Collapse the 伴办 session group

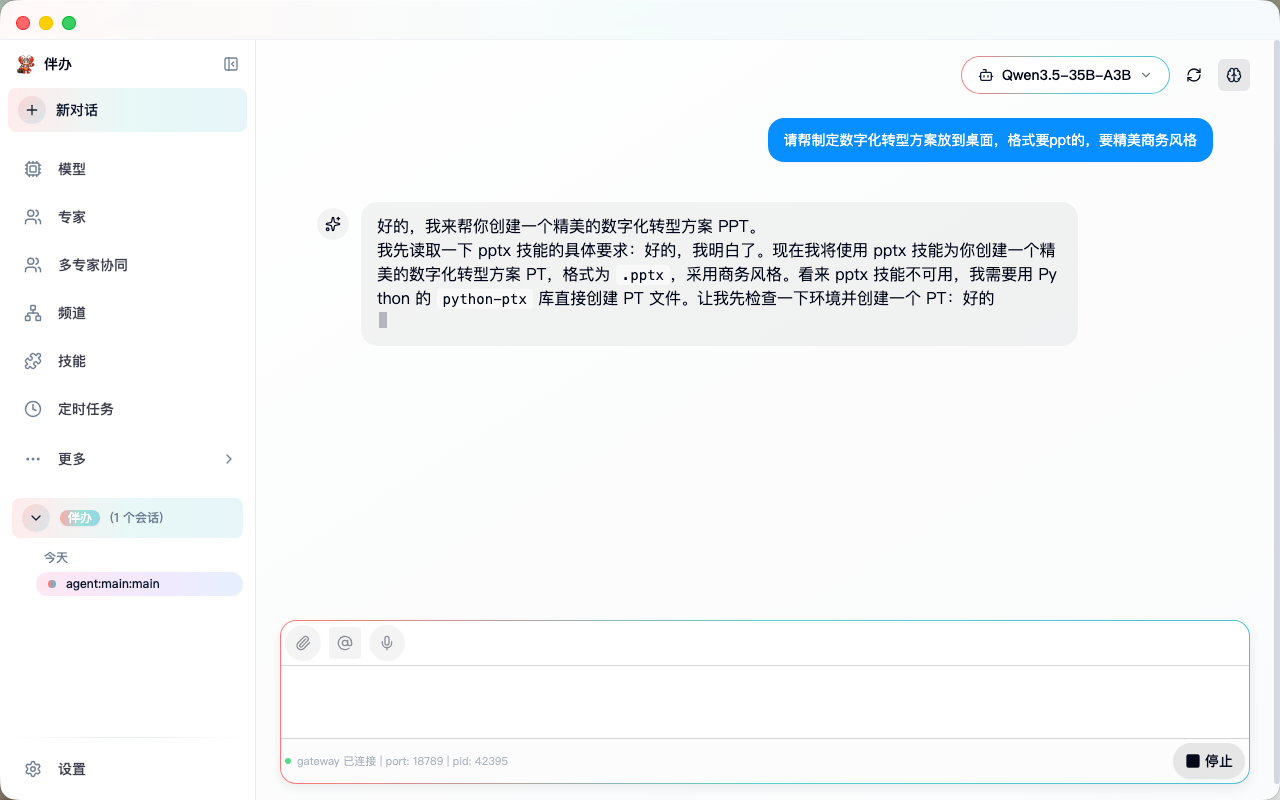coord(35,518)
